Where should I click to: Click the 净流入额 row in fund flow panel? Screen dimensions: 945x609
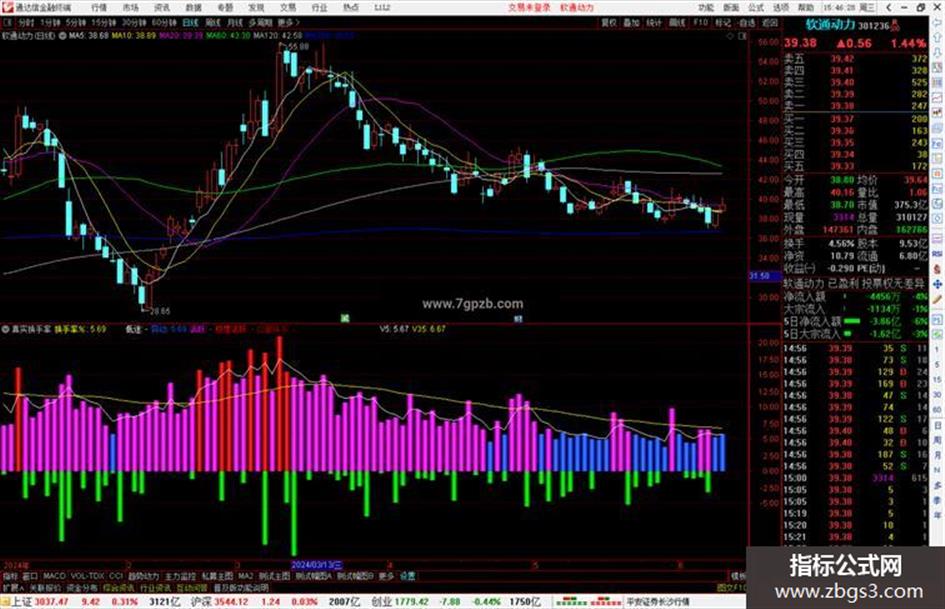[x=855, y=297]
